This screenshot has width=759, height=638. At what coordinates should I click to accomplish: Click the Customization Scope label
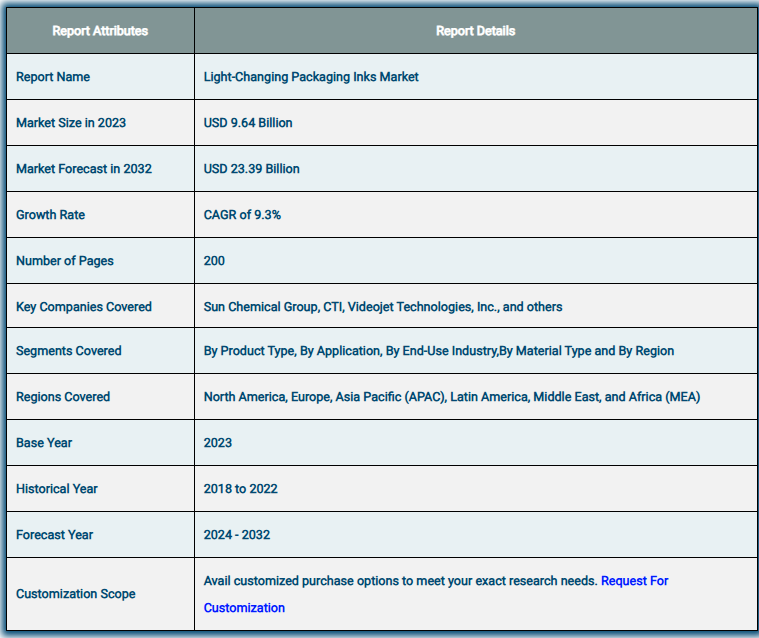[76, 594]
